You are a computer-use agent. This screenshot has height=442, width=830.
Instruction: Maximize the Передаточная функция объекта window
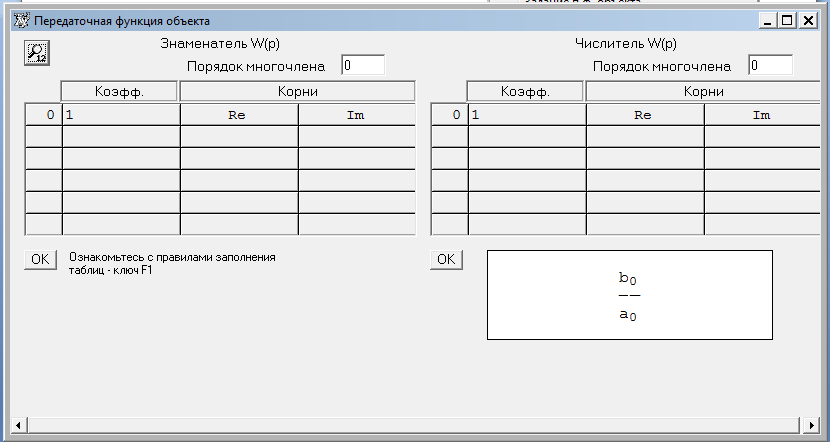tap(787, 21)
